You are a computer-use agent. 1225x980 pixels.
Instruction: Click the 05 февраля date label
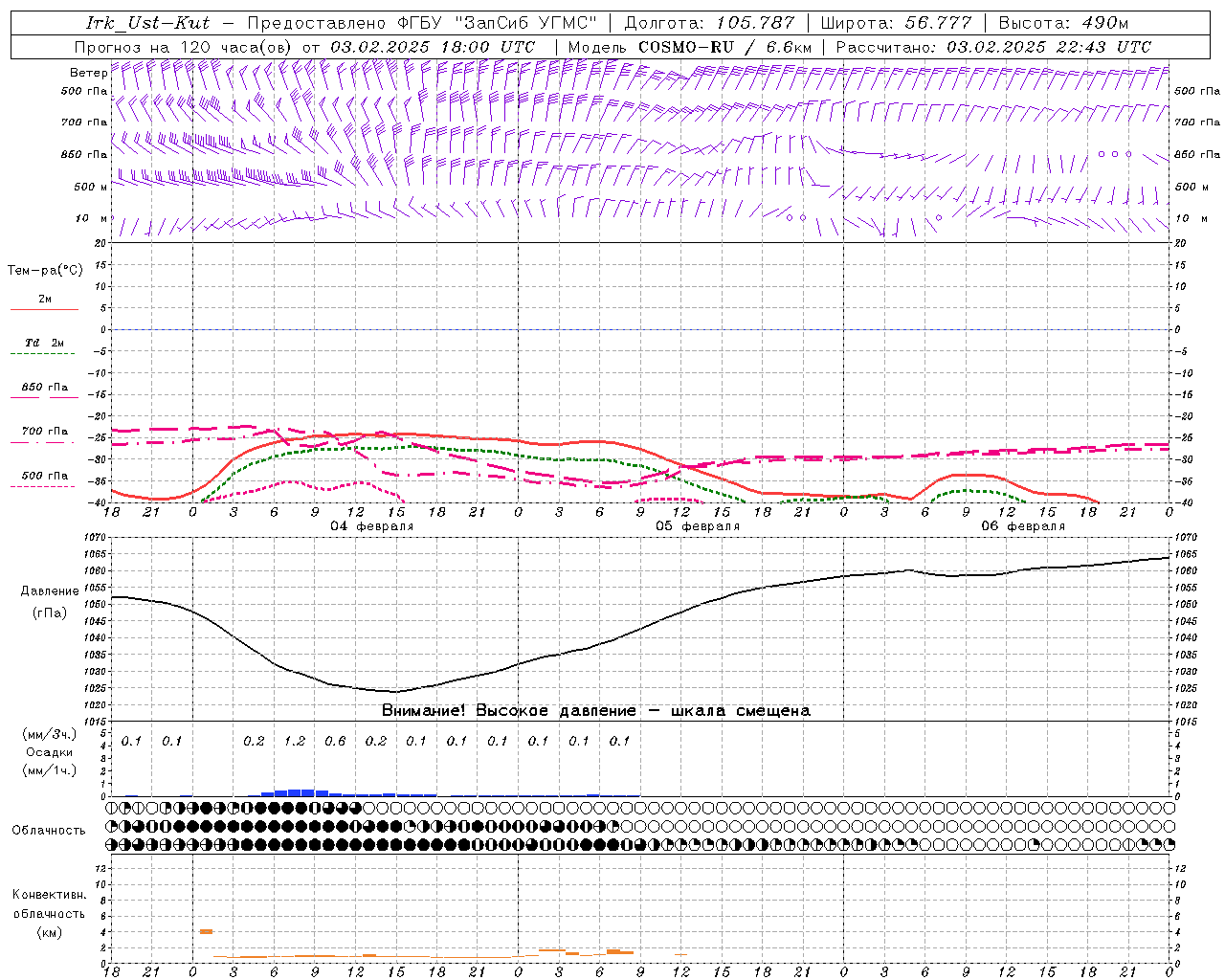[698, 526]
